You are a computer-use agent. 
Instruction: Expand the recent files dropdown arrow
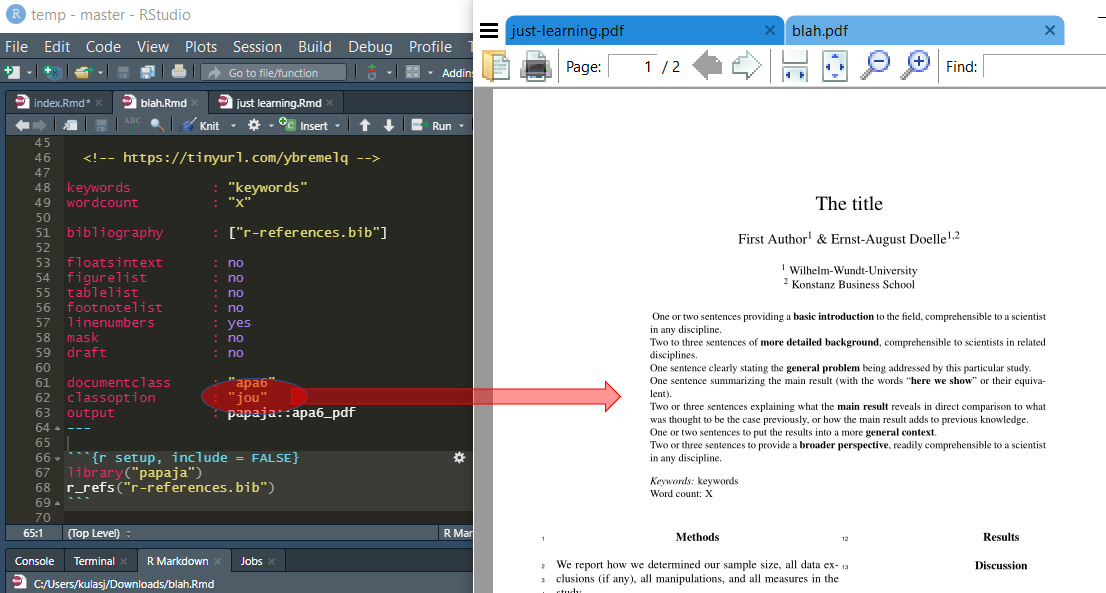(100, 73)
